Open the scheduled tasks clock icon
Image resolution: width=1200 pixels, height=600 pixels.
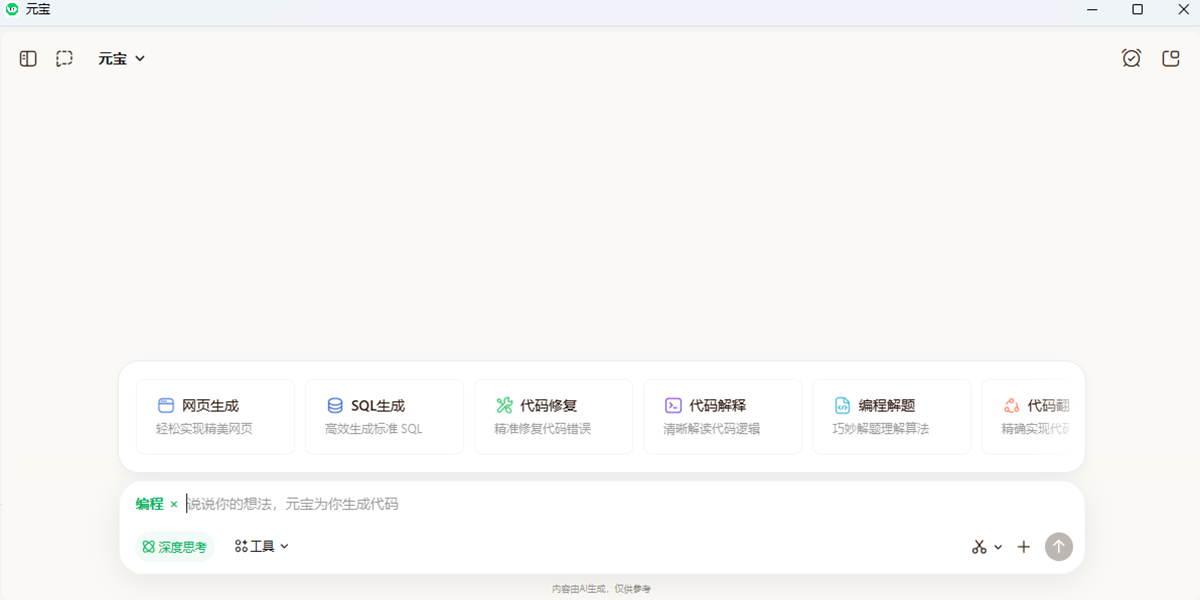click(x=1131, y=58)
